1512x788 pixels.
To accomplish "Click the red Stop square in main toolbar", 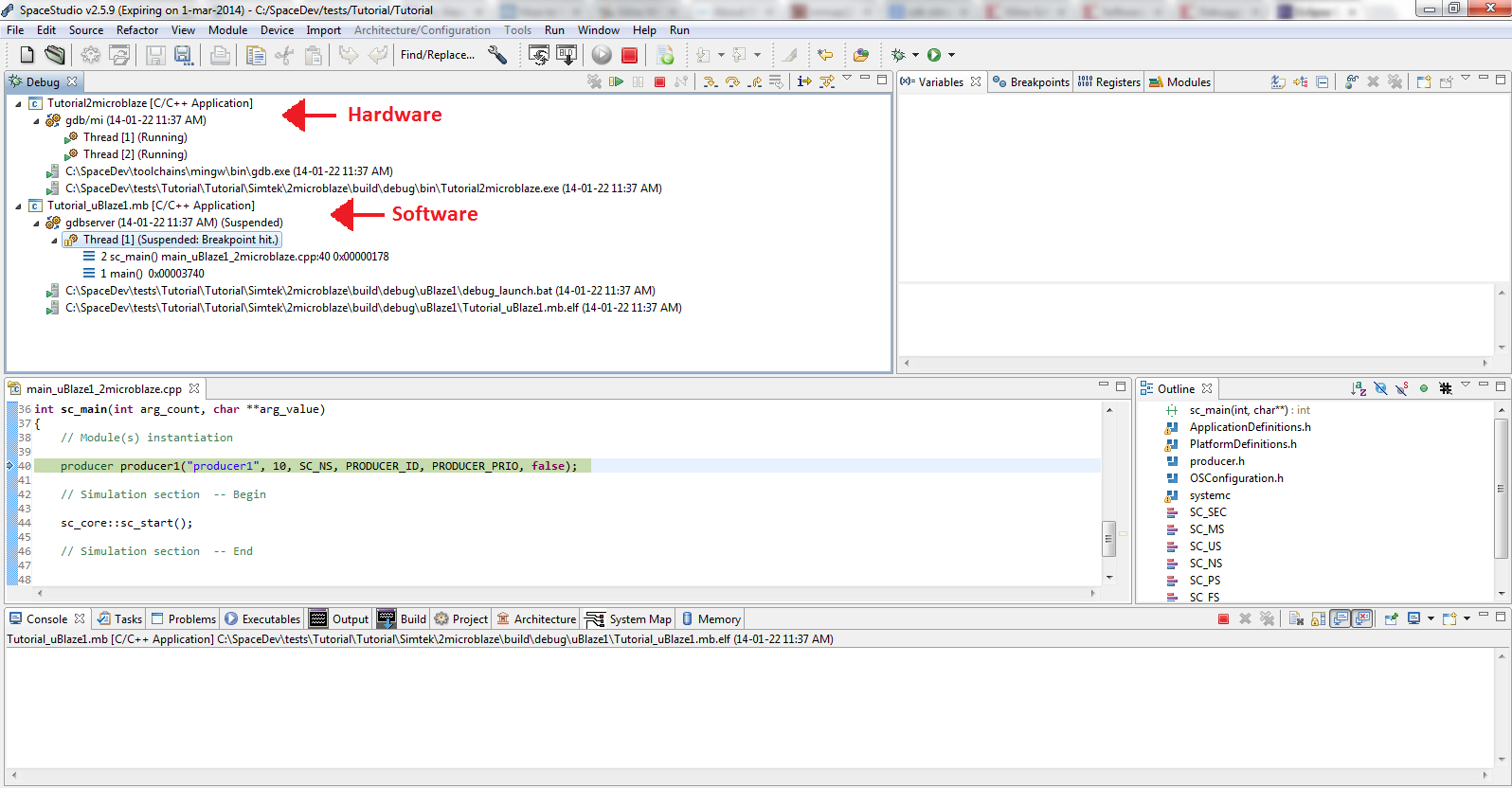I will [x=629, y=55].
